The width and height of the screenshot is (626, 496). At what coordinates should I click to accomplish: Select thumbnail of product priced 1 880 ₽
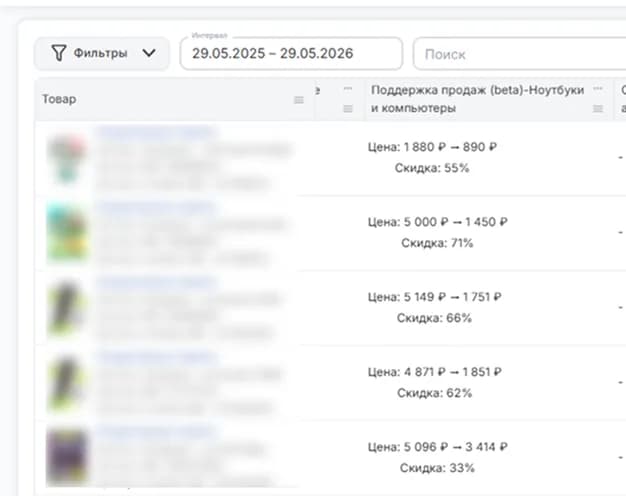[67, 159]
